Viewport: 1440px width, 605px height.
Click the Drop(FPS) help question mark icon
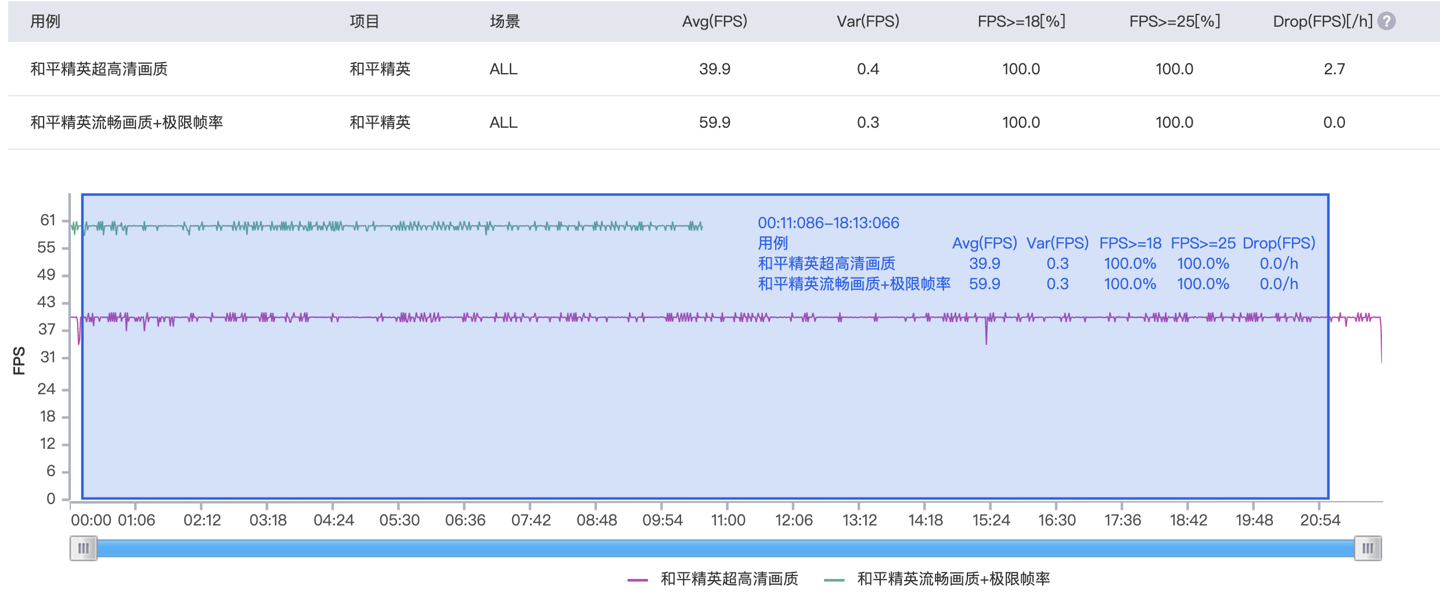[x=1387, y=21]
